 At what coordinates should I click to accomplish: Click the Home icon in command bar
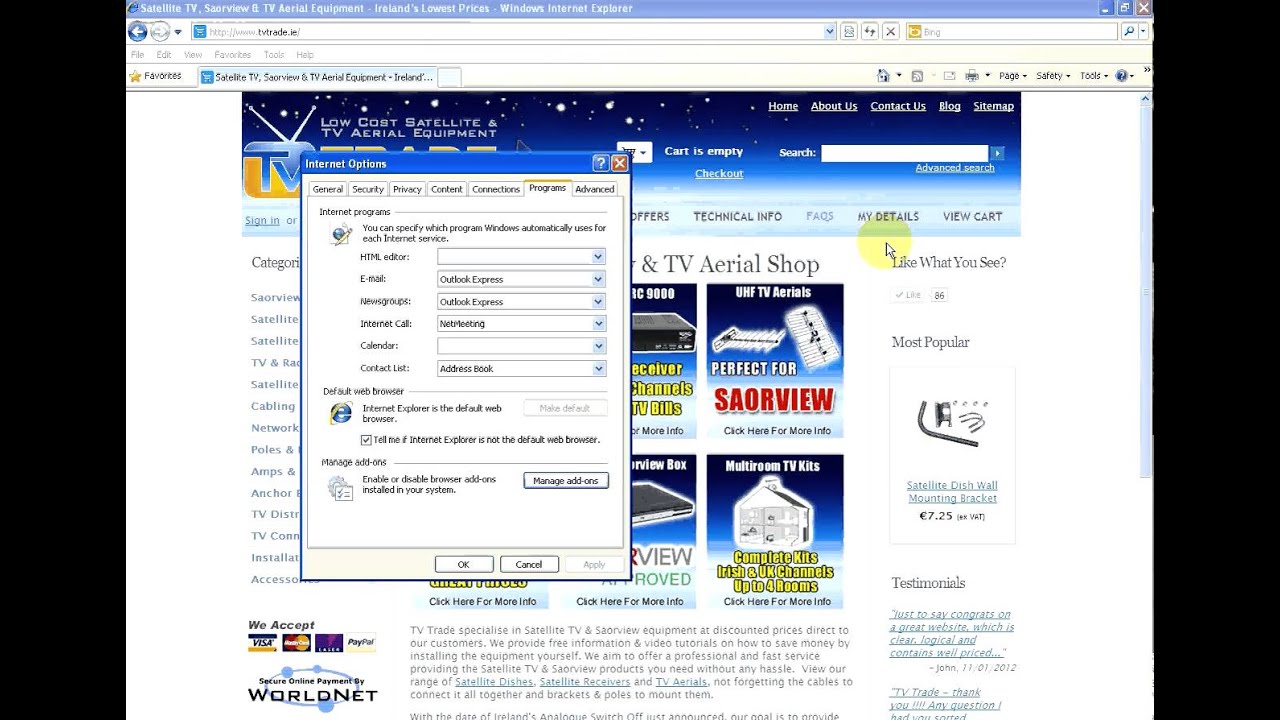click(x=883, y=76)
